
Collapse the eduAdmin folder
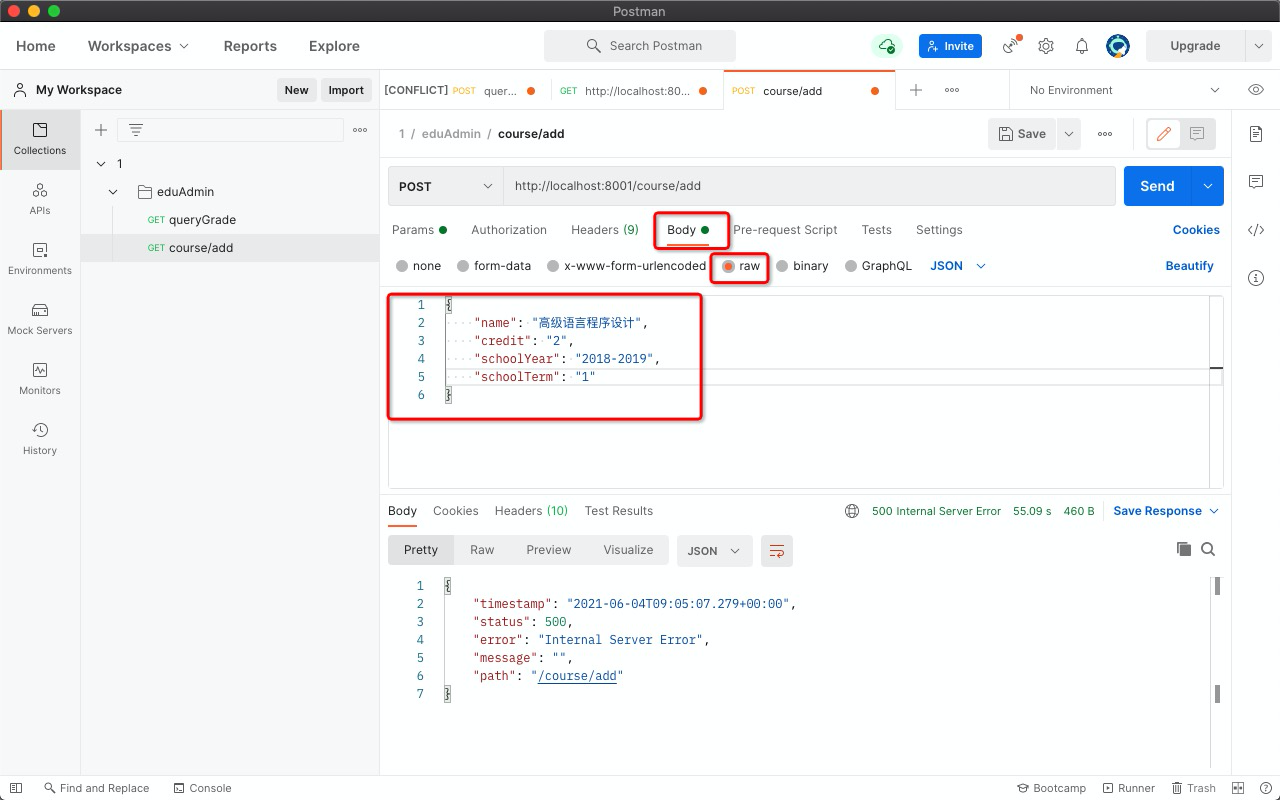113,192
